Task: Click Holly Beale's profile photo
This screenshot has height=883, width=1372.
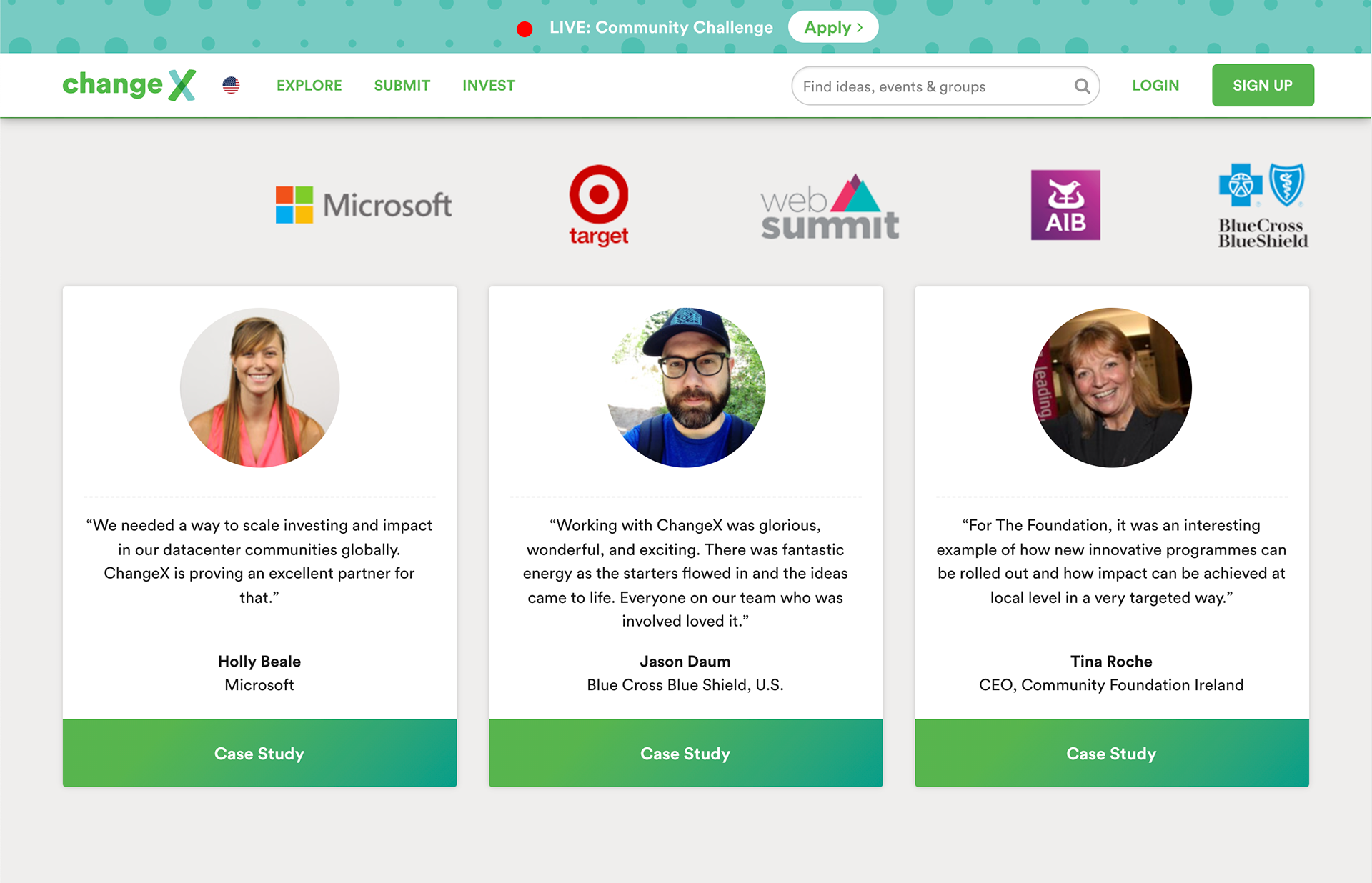Action: pos(259,388)
